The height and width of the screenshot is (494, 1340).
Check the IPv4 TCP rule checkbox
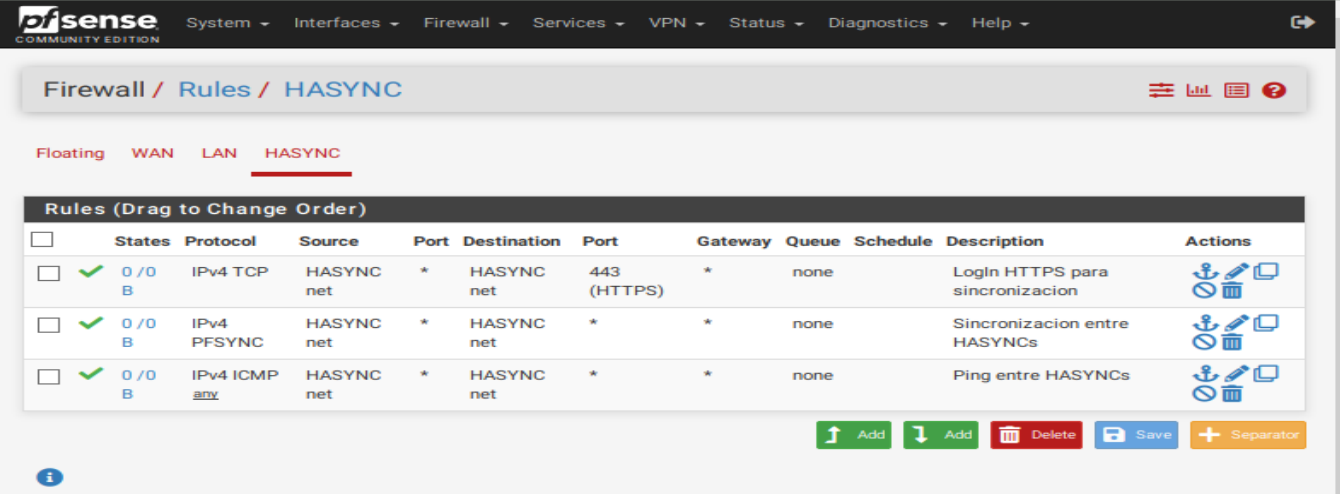pyautogui.click(x=48, y=273)
